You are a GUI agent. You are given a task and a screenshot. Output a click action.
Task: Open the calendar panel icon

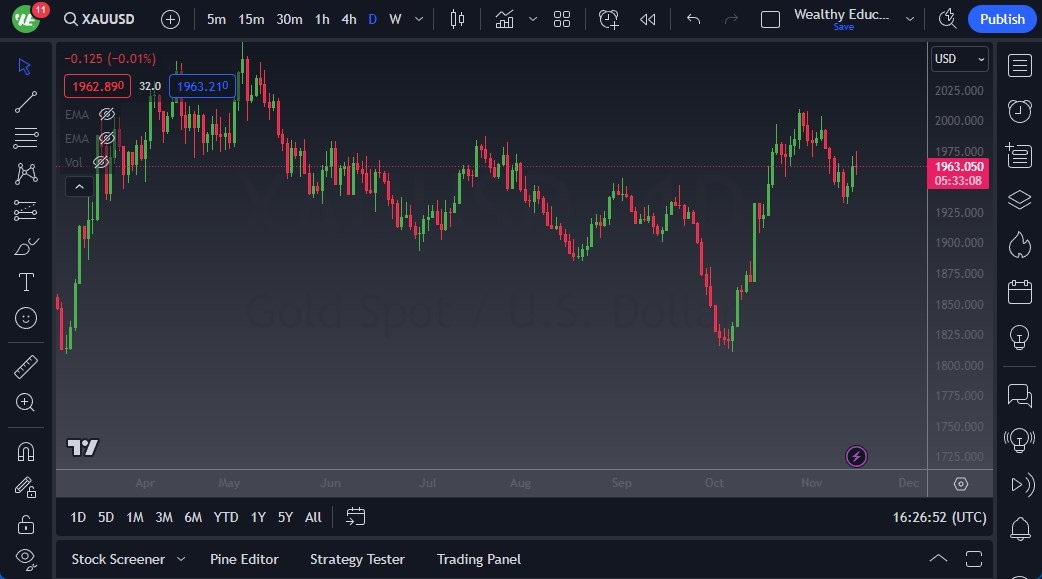(x=1019, y=292)
